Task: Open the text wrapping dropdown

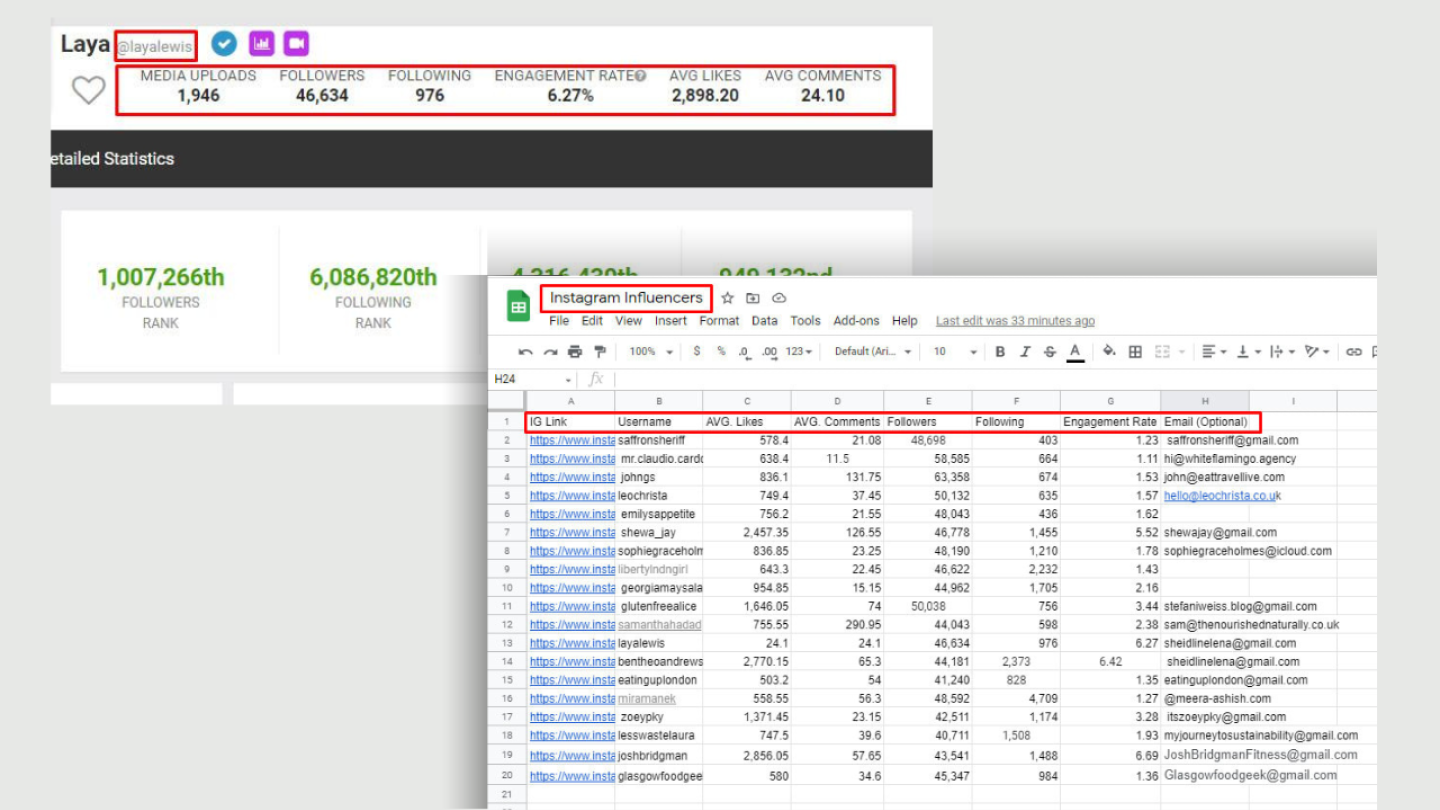Action: tap(1281, 352)
